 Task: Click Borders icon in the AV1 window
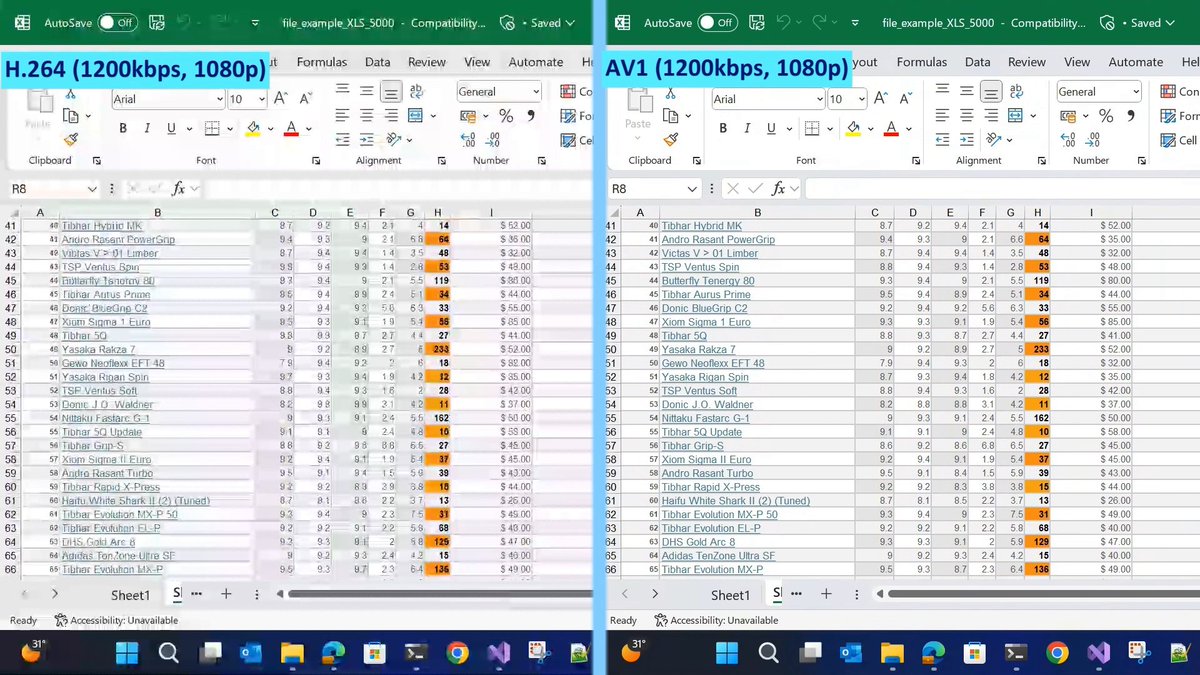tap(812, 129)
